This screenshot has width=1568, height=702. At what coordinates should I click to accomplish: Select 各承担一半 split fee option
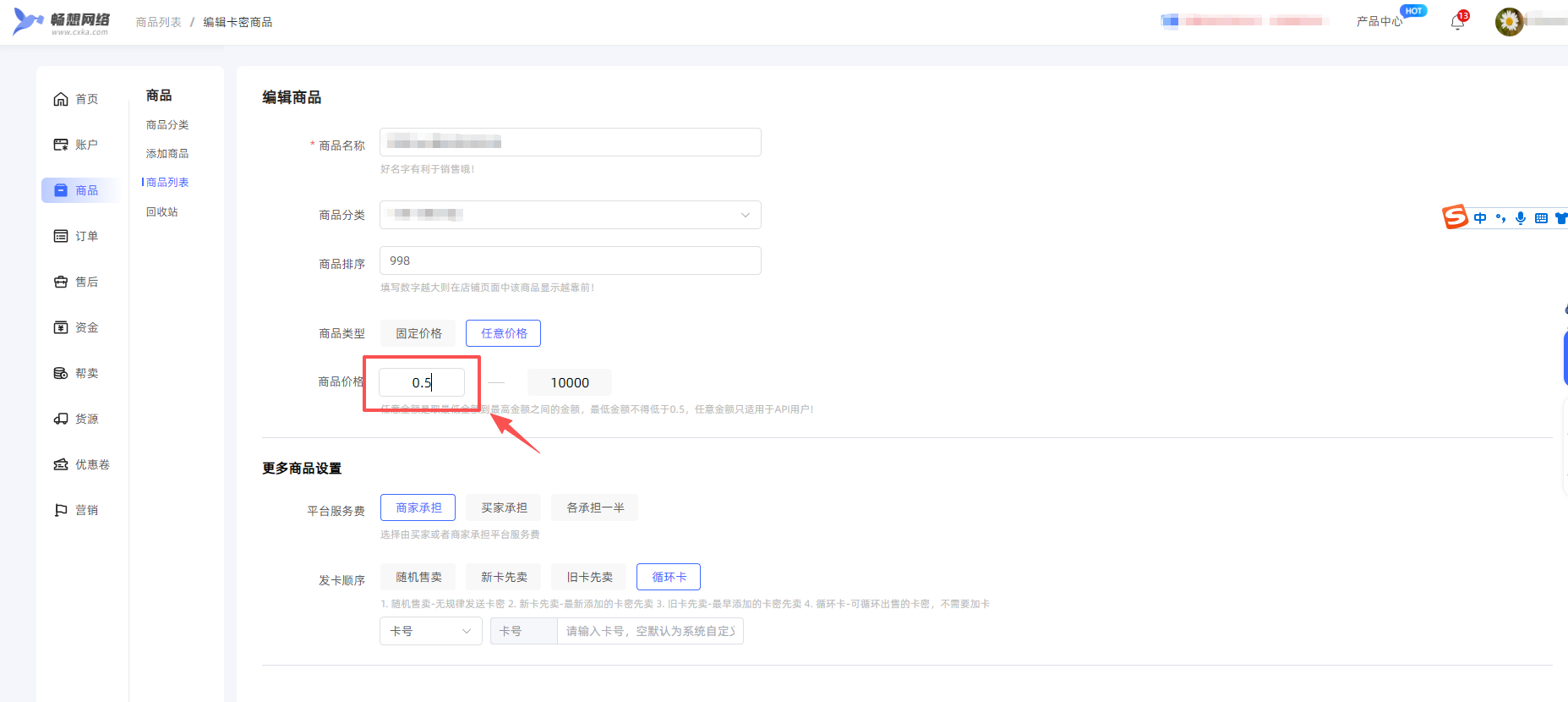[x=595, y=507]
